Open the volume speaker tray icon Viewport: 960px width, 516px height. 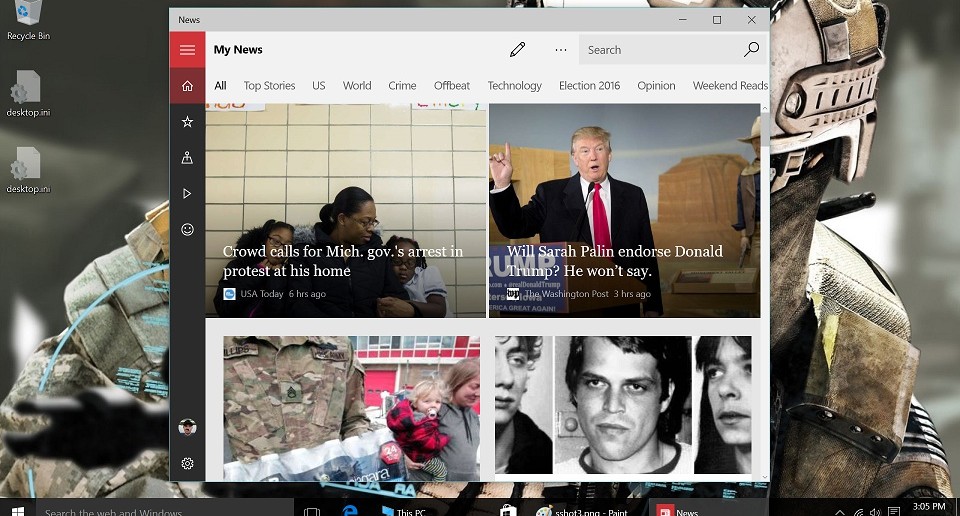(x=875, y=512)
